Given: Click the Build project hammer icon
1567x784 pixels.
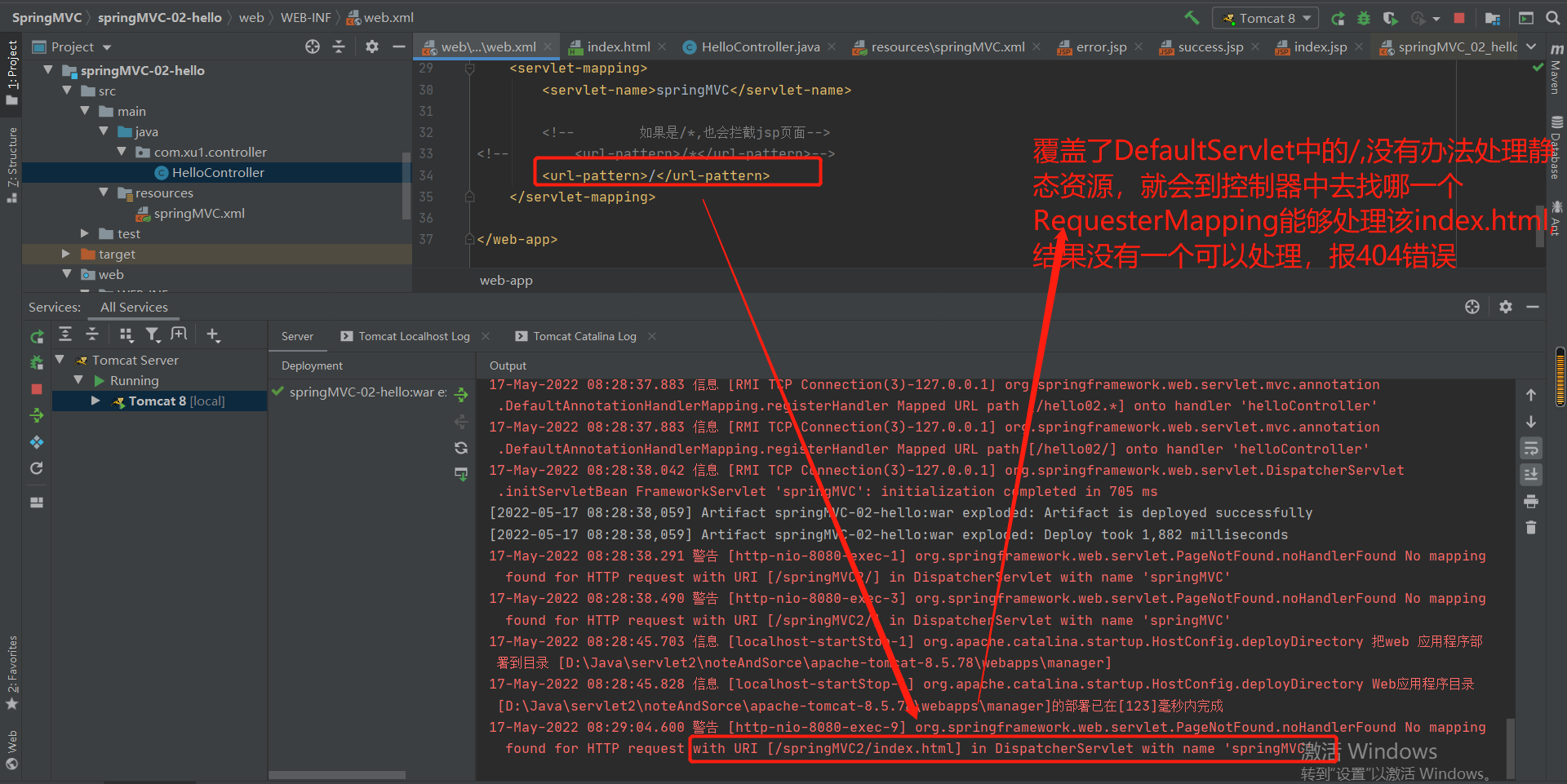Looking at the screenshot, I should (x=1192, y=17).
